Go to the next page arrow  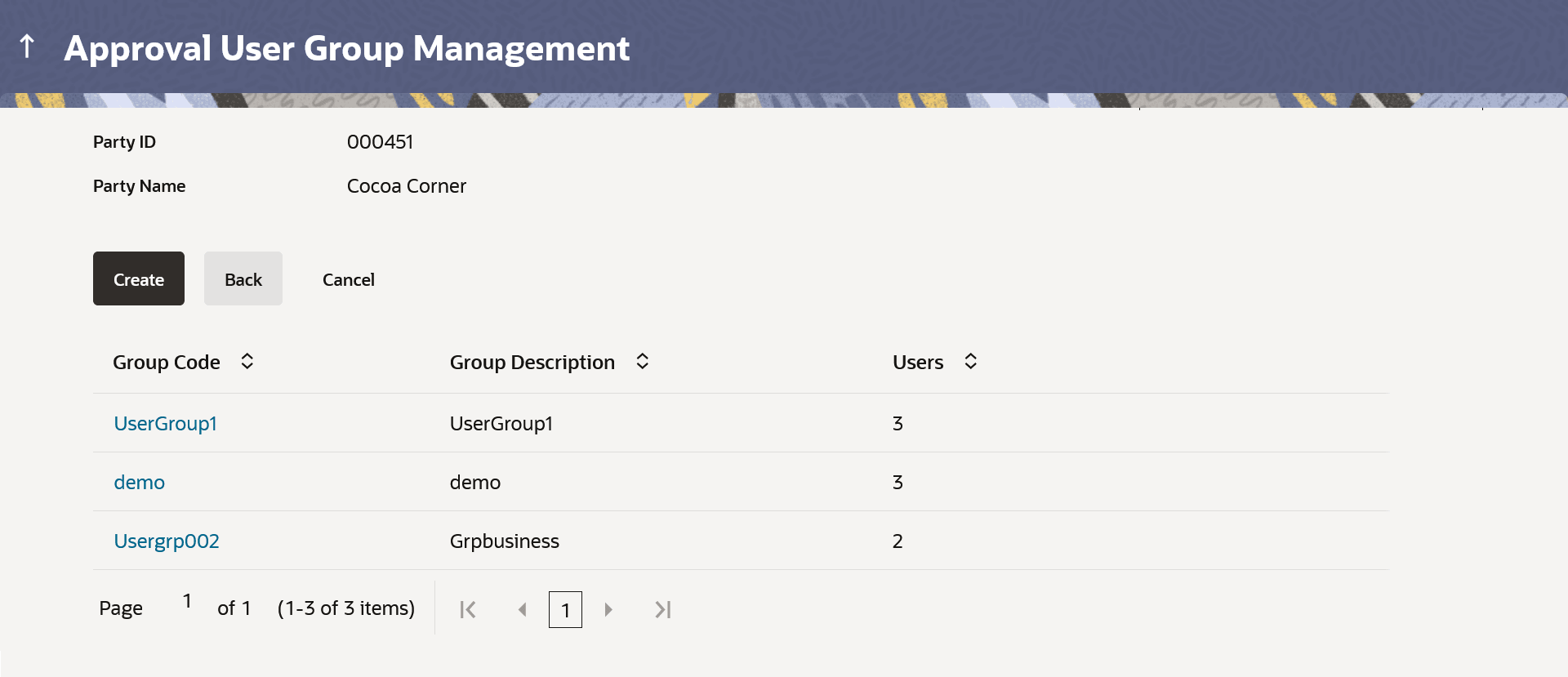tap(608, 609)
